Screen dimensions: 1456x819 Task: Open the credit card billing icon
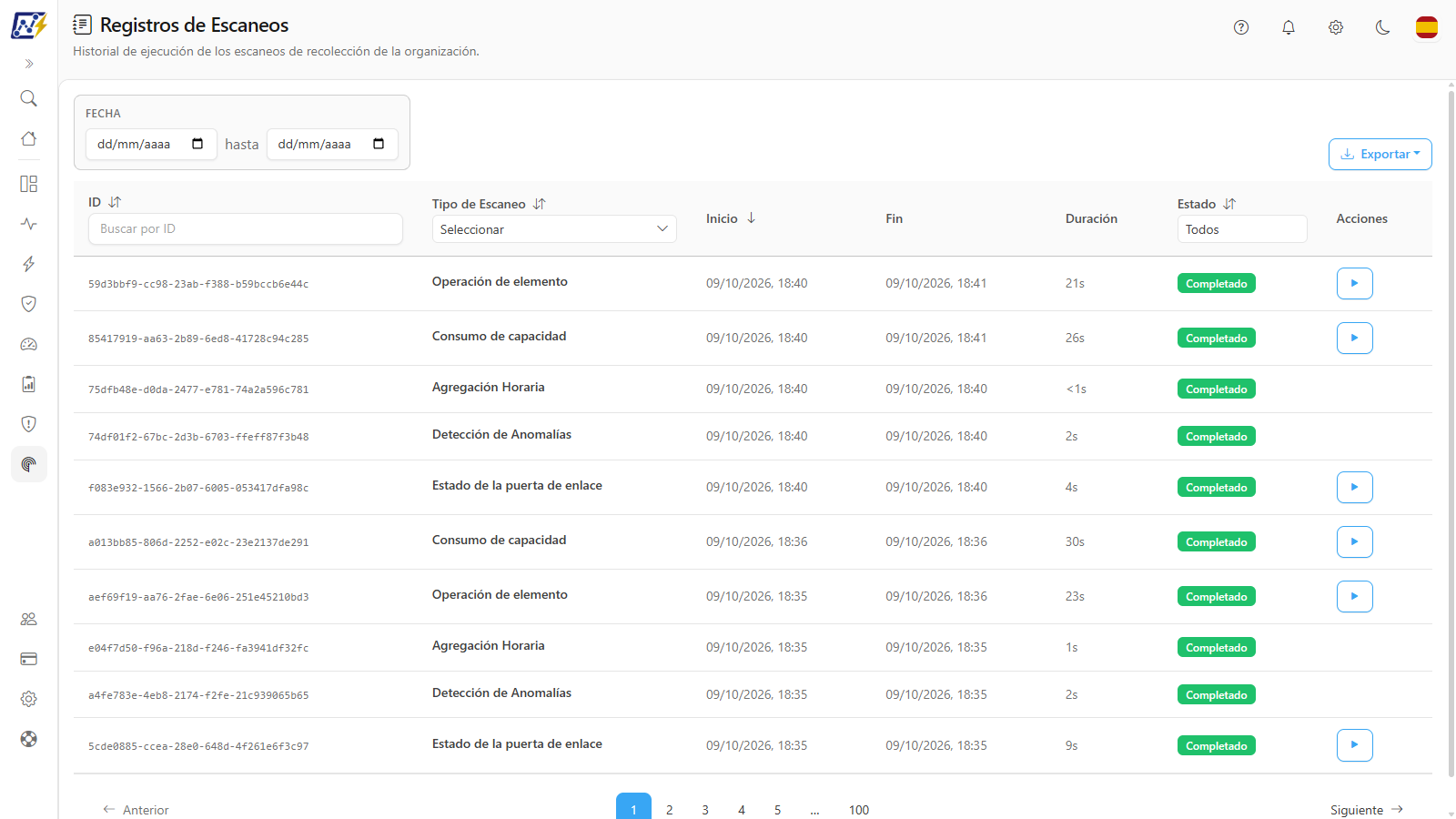(x=29, y=659)
